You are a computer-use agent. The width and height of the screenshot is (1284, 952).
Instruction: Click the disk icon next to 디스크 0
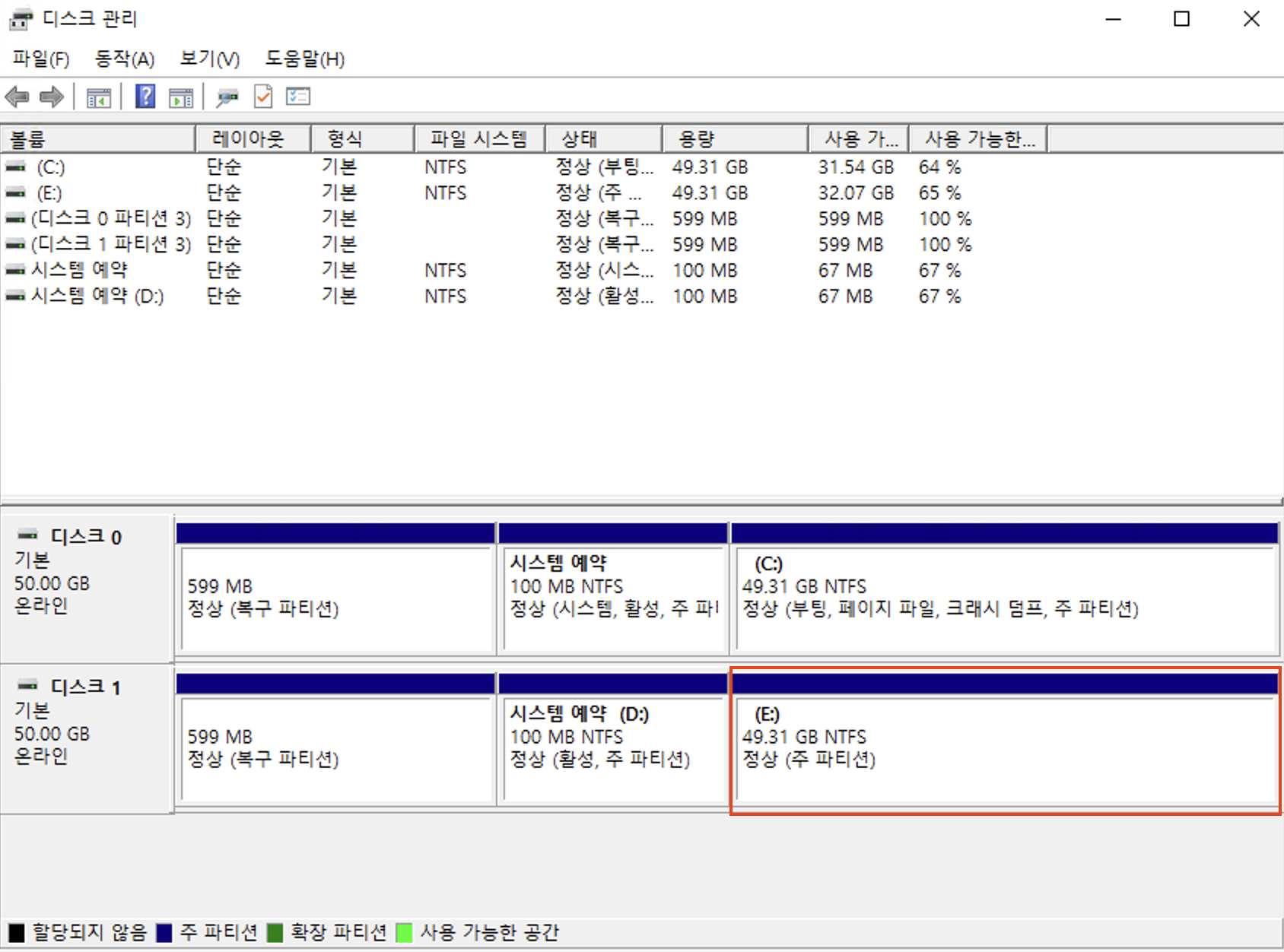pyautogui.click(x=28, y=535)
